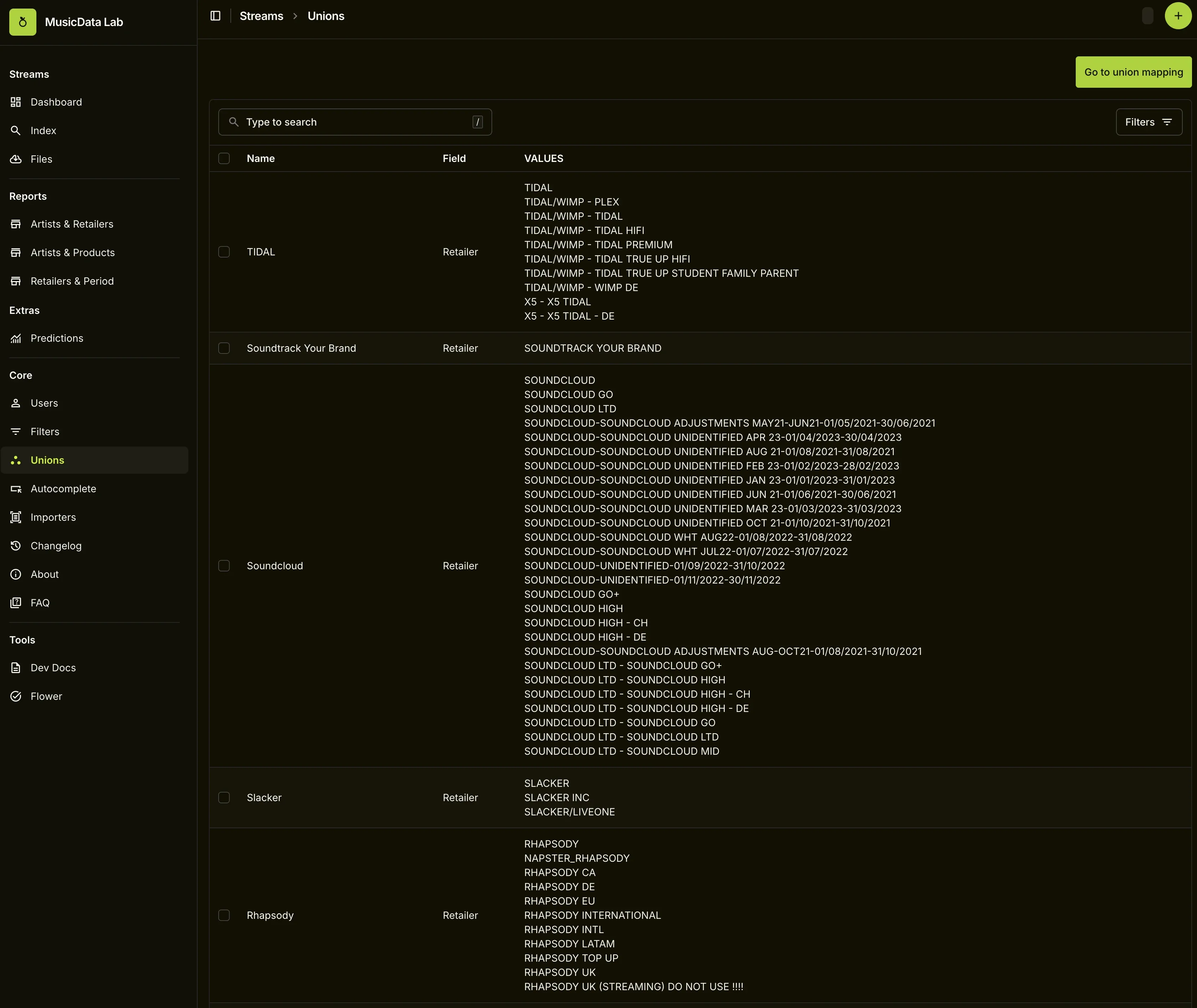
Task: Tick the Soundtrack Your Brand checkbox
Action: [224, 348]
